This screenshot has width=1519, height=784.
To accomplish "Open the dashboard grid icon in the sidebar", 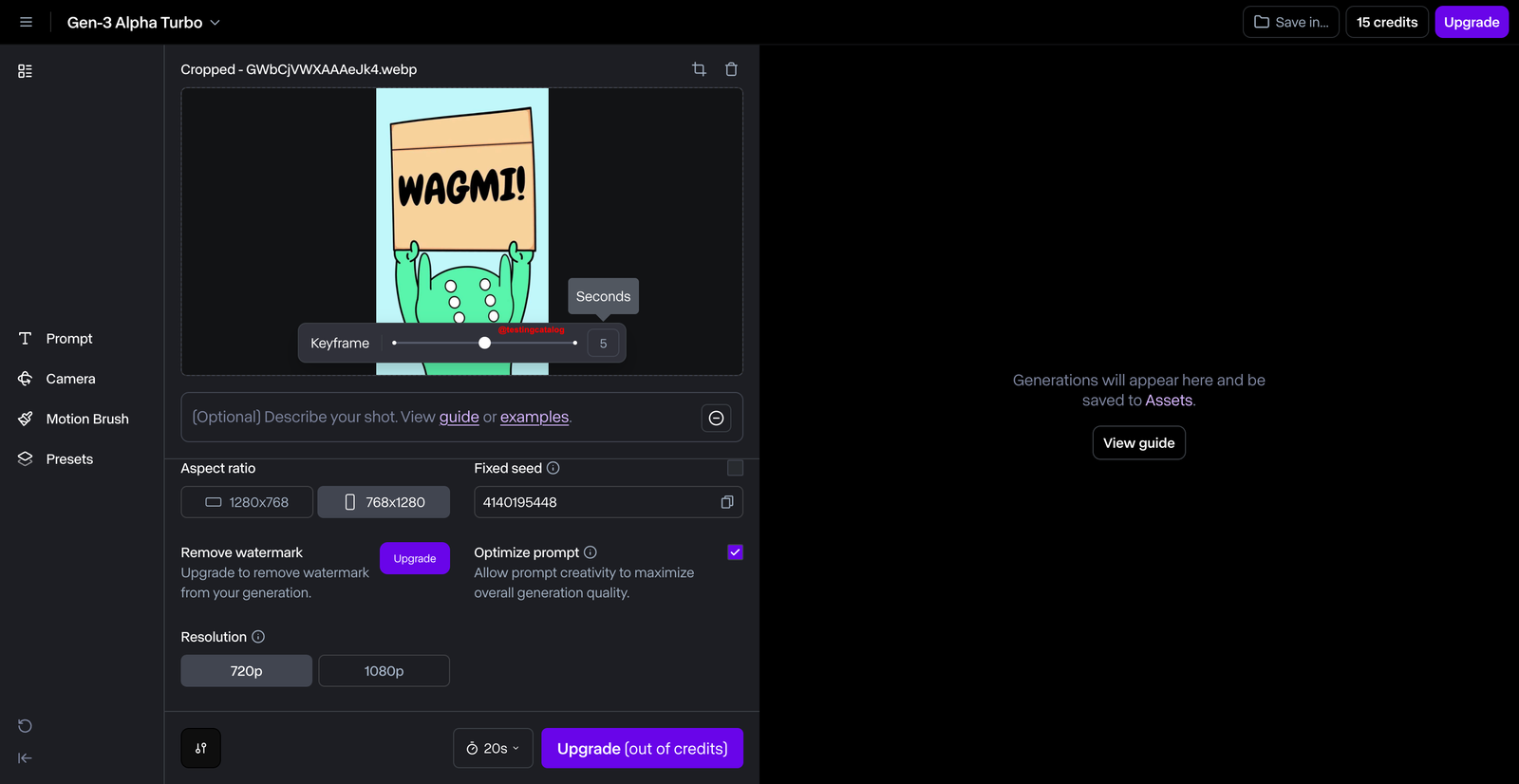I will point(26,71).
